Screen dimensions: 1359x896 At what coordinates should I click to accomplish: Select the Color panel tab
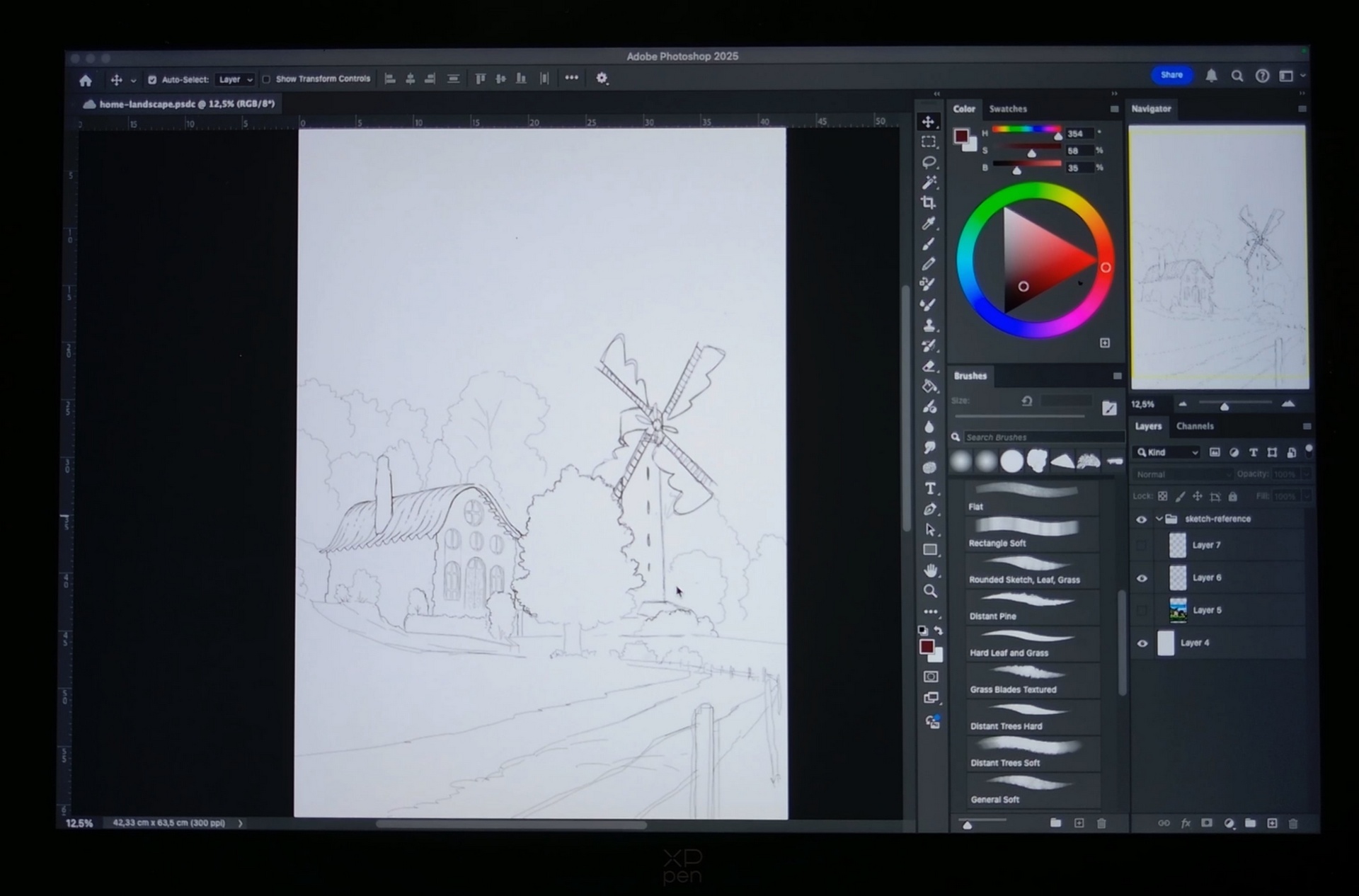pyautogui.click(x=964, y=109)
